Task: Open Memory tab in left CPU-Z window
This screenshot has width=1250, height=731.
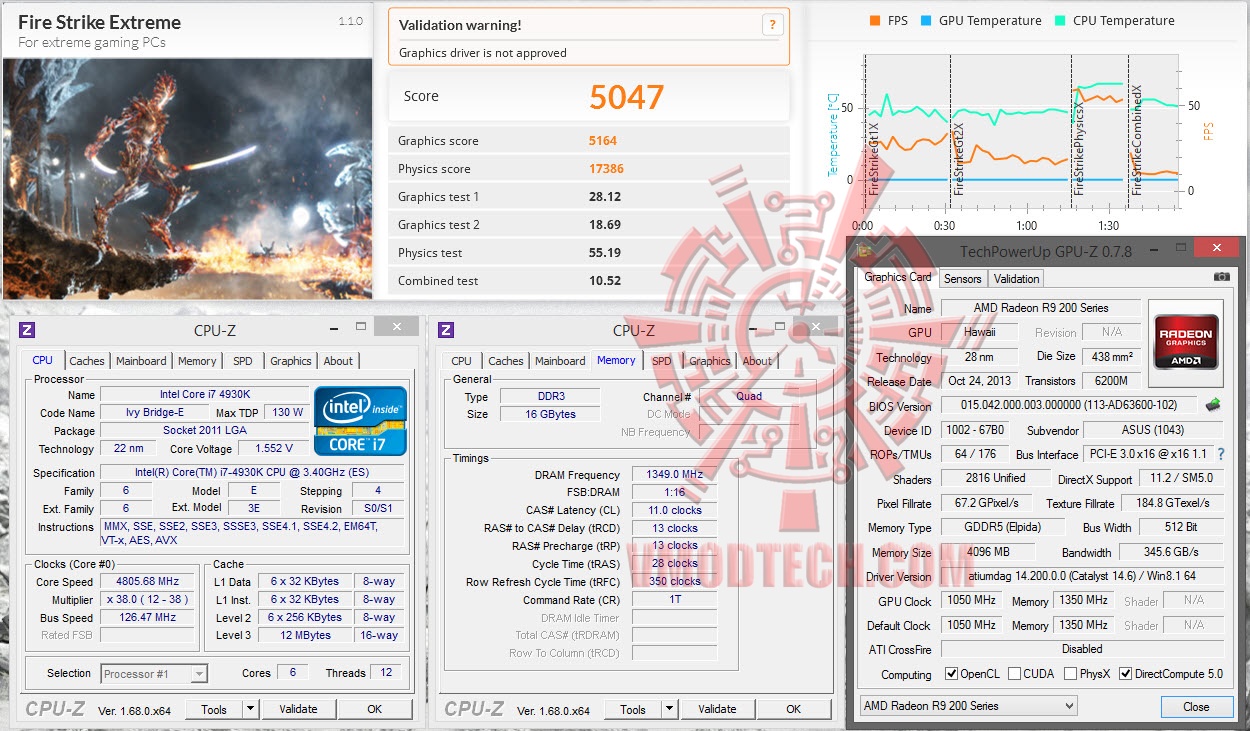Action: click(x=197, y=361)
